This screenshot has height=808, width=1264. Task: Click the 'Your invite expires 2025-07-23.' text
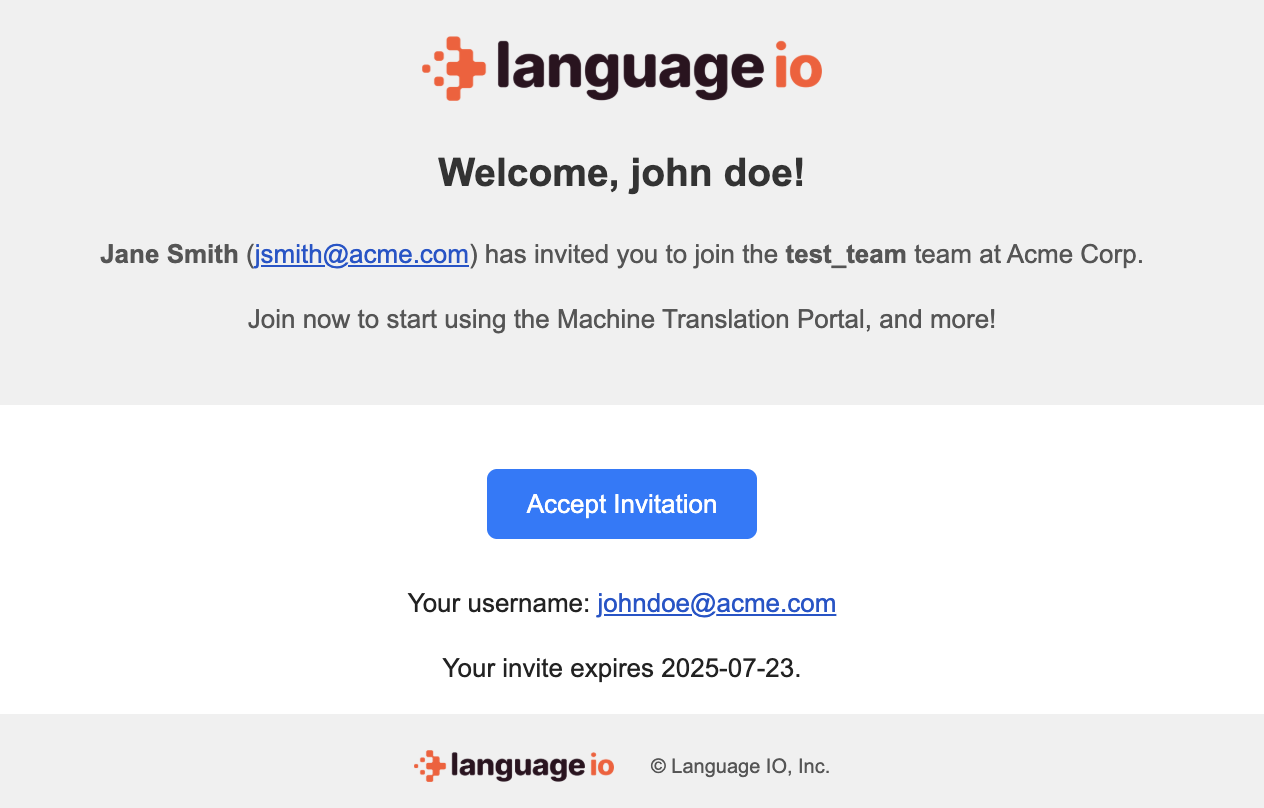(x=622, y=668)
